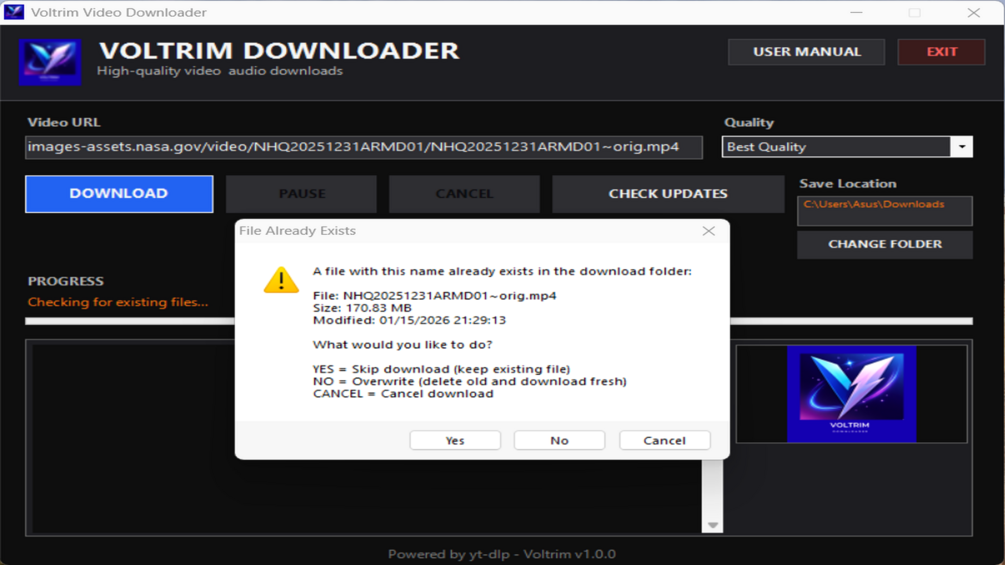Click the download progress bar

[499, 321]
